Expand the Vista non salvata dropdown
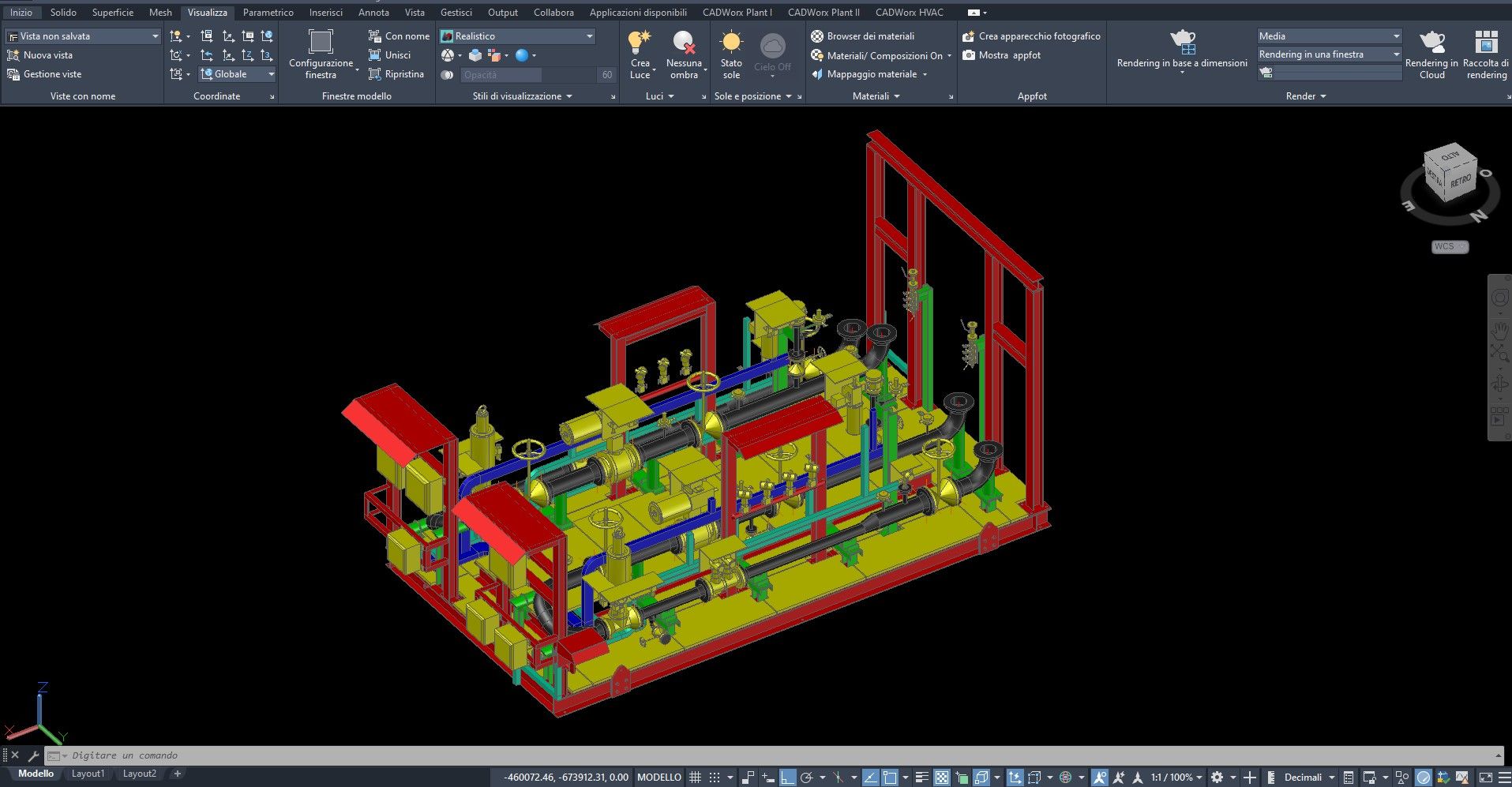The width and height of the screenshot is (1512, 787). pyautogui.click(x=155, y=36)
